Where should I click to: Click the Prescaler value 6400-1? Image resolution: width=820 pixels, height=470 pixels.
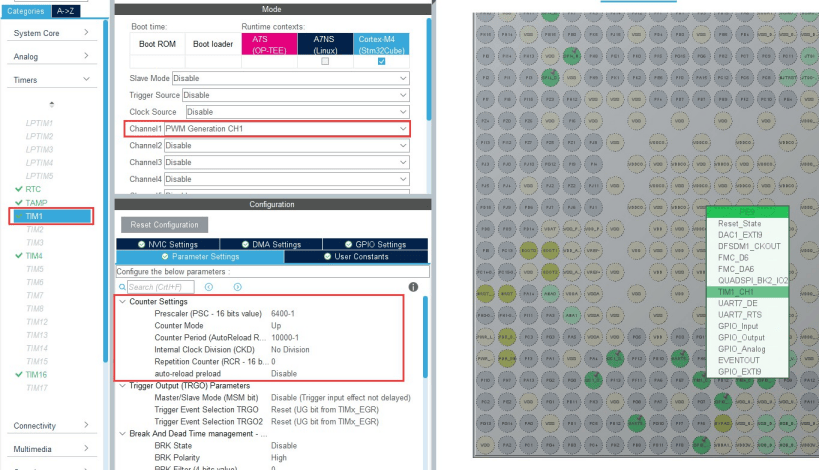click(282, 314)
